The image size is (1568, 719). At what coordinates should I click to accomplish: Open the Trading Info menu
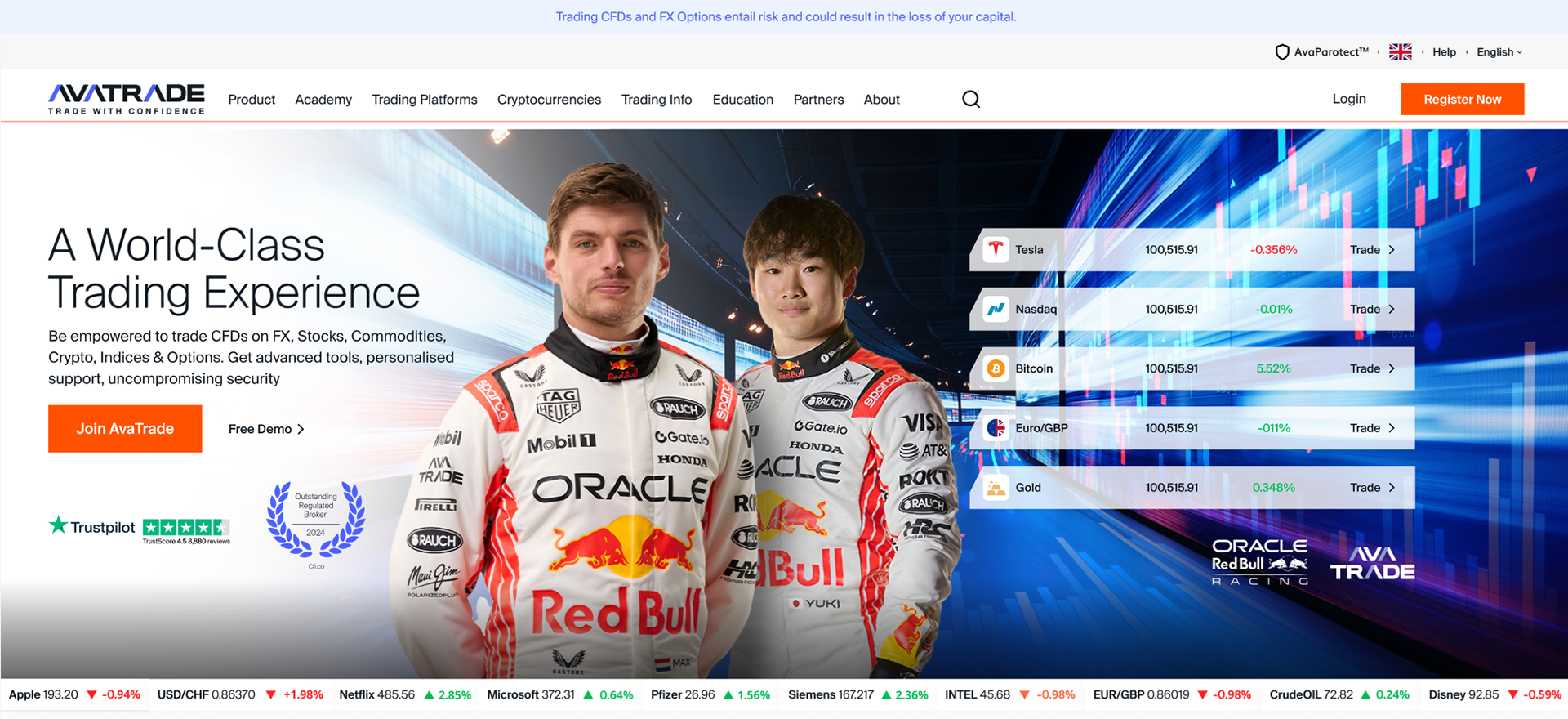657,99
